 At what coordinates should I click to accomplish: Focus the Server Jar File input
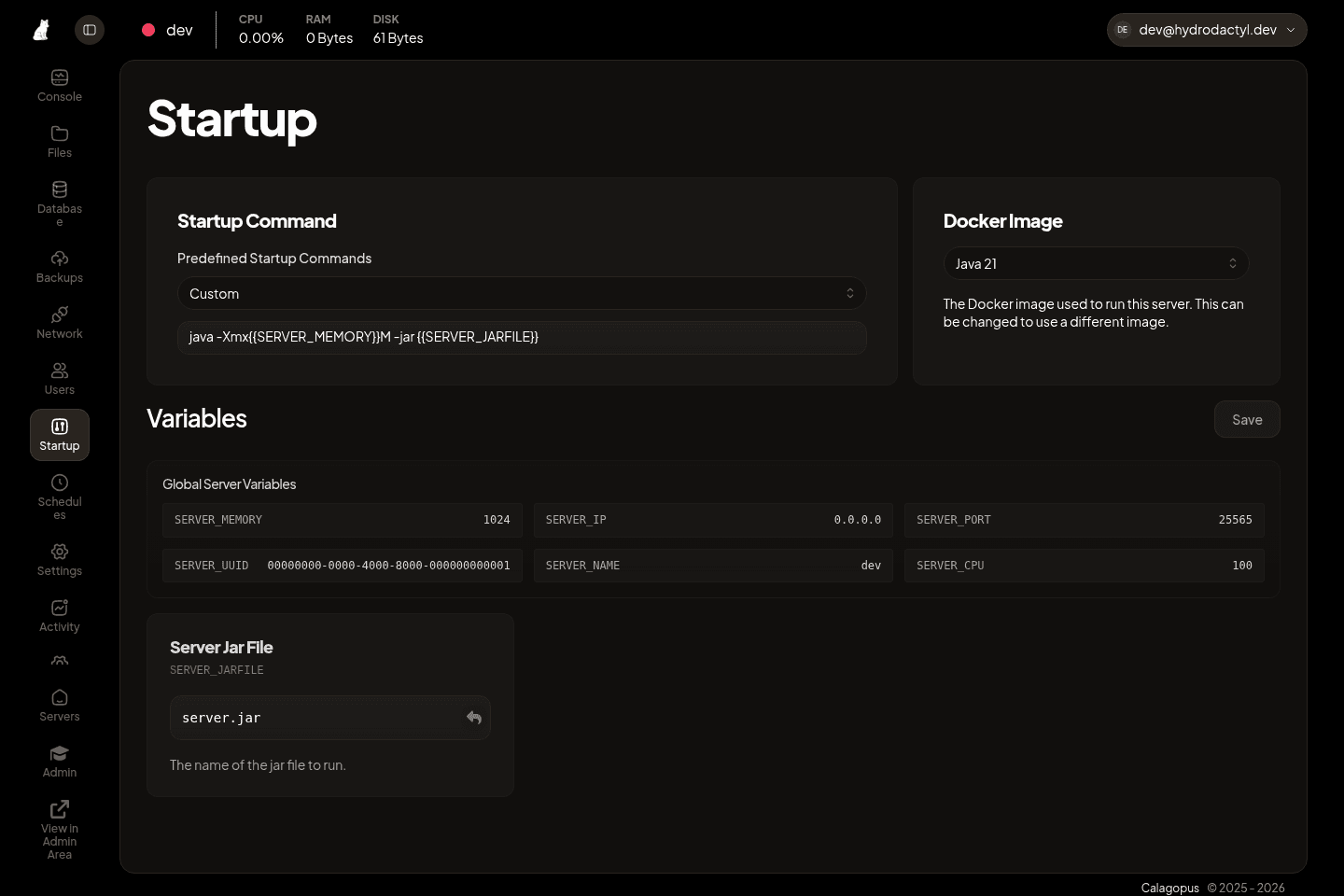(330, 718)
